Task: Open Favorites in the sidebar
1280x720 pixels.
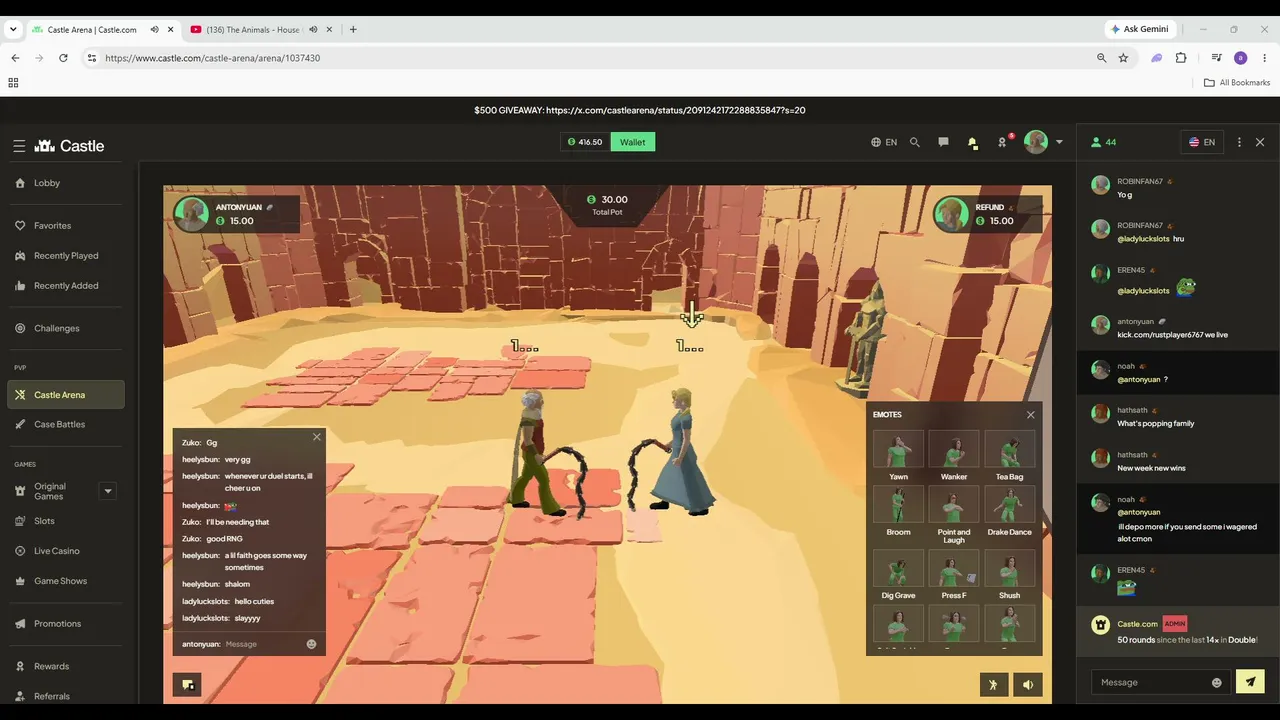Action: pos(65,226)
